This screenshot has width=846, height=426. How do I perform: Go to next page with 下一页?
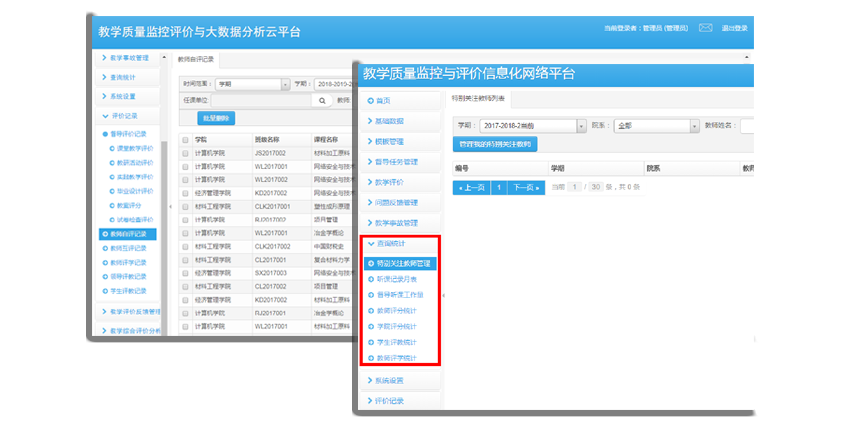(x=526, y=188)
